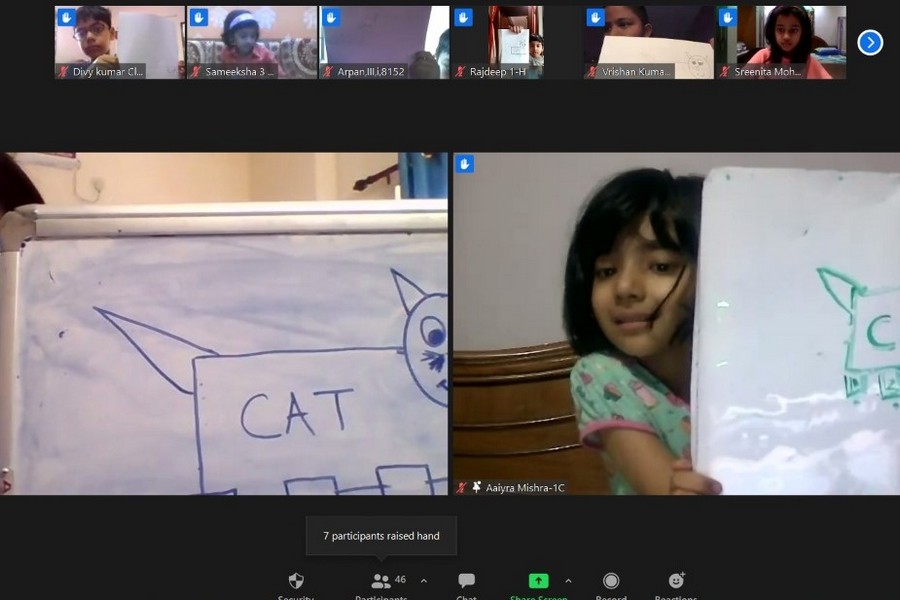Open the Security shield icon
Image resolution: width=900 pixels, height=600 pixels.
296,581
